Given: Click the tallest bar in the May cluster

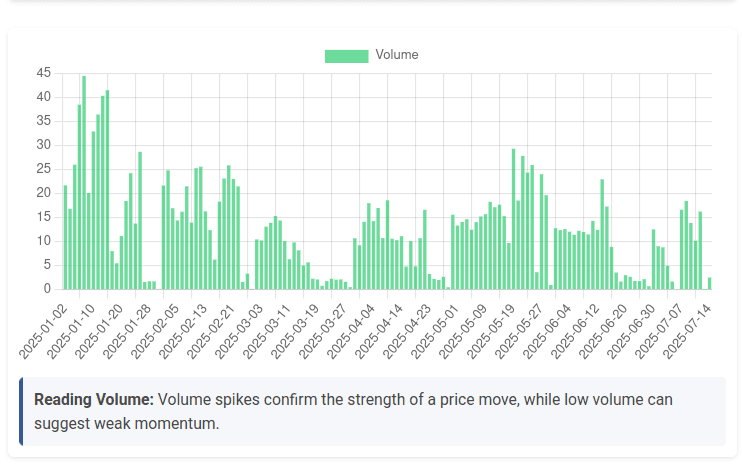Looking at the screenshot, I should click(514, 219).
